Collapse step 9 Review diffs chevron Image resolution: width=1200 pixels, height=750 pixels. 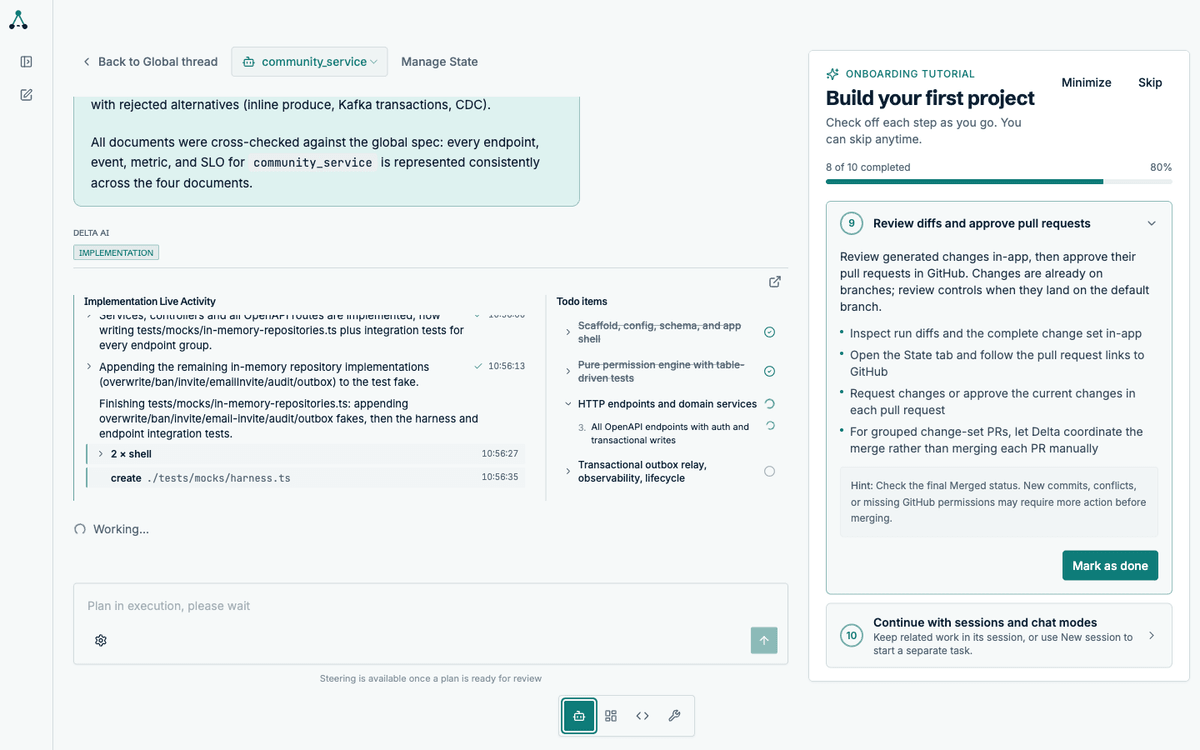(1151, 223)
